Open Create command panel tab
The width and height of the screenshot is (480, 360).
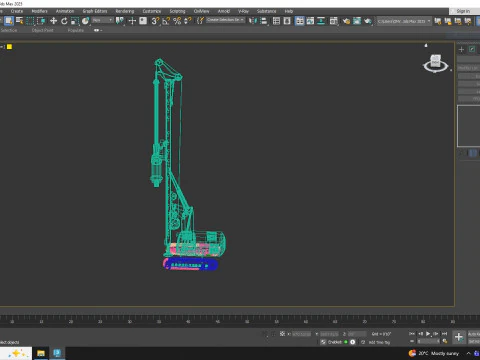pos(461,49)
